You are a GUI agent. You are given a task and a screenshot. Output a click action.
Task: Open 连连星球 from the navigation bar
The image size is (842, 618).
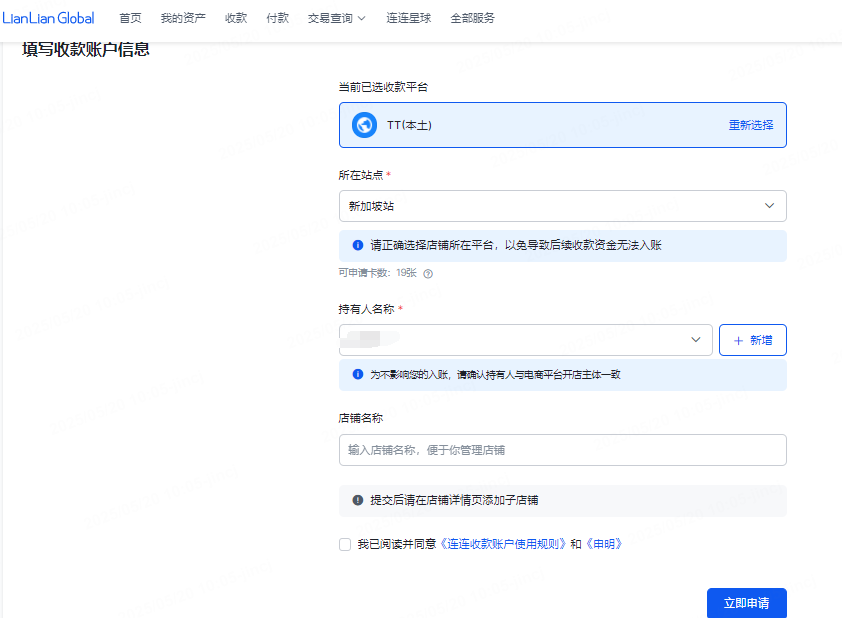click(x=408, y=18)
